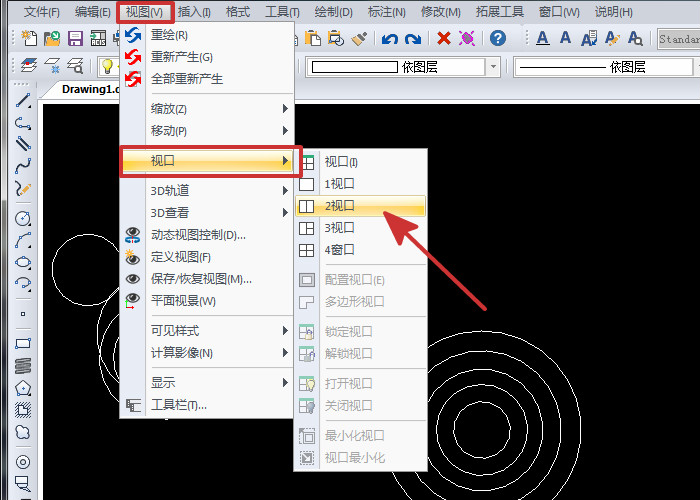
Task: Select the freehand sketch pencil tool
Action: [x=23, y=188]
